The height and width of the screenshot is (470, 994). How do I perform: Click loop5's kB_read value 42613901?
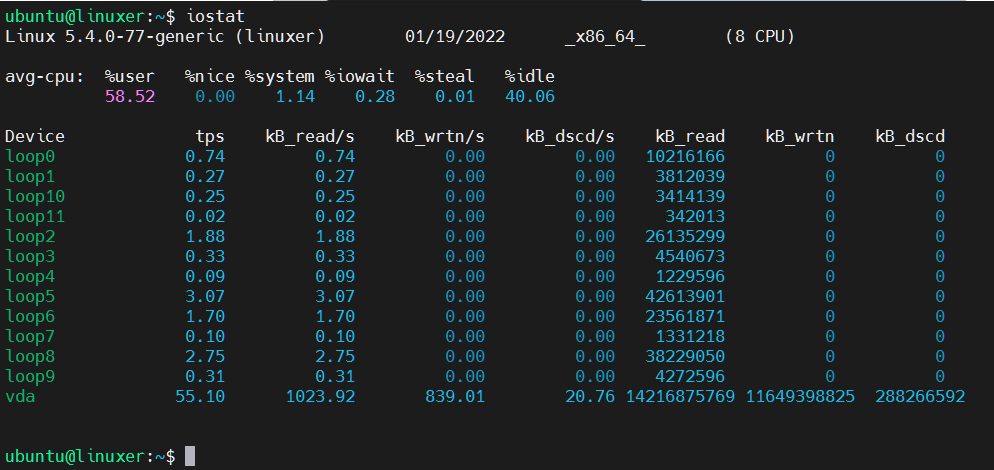click(x=685, y=296)
